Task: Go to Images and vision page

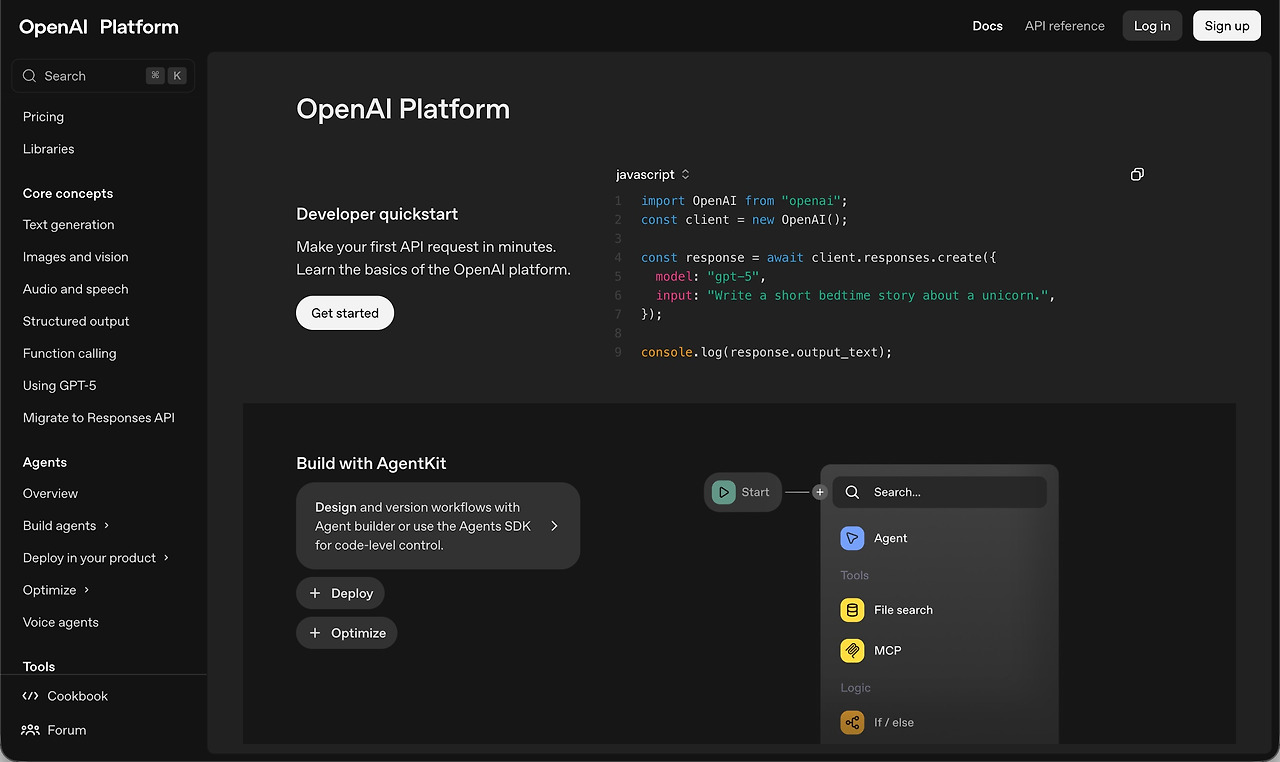Action: [x=76, y=257]
